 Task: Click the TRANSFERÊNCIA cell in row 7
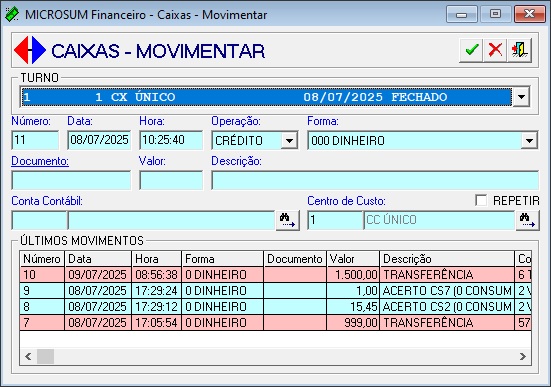[x=447, y=322]
